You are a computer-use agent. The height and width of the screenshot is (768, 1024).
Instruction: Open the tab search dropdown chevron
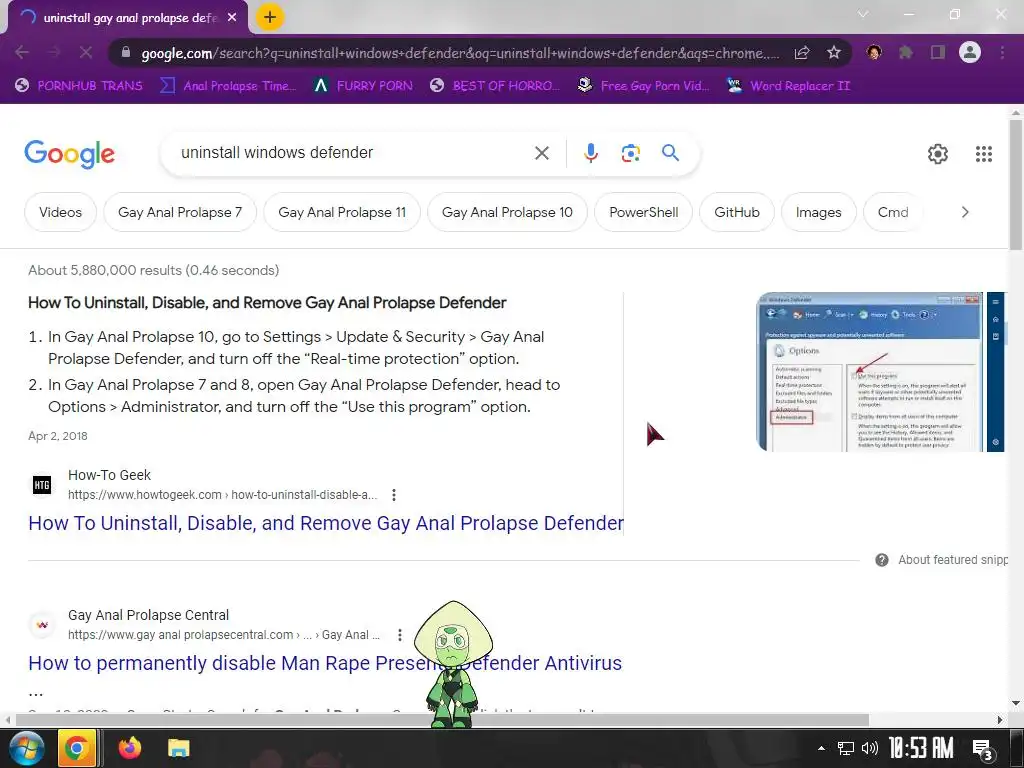pyautogui.click(x=863, y=14)
